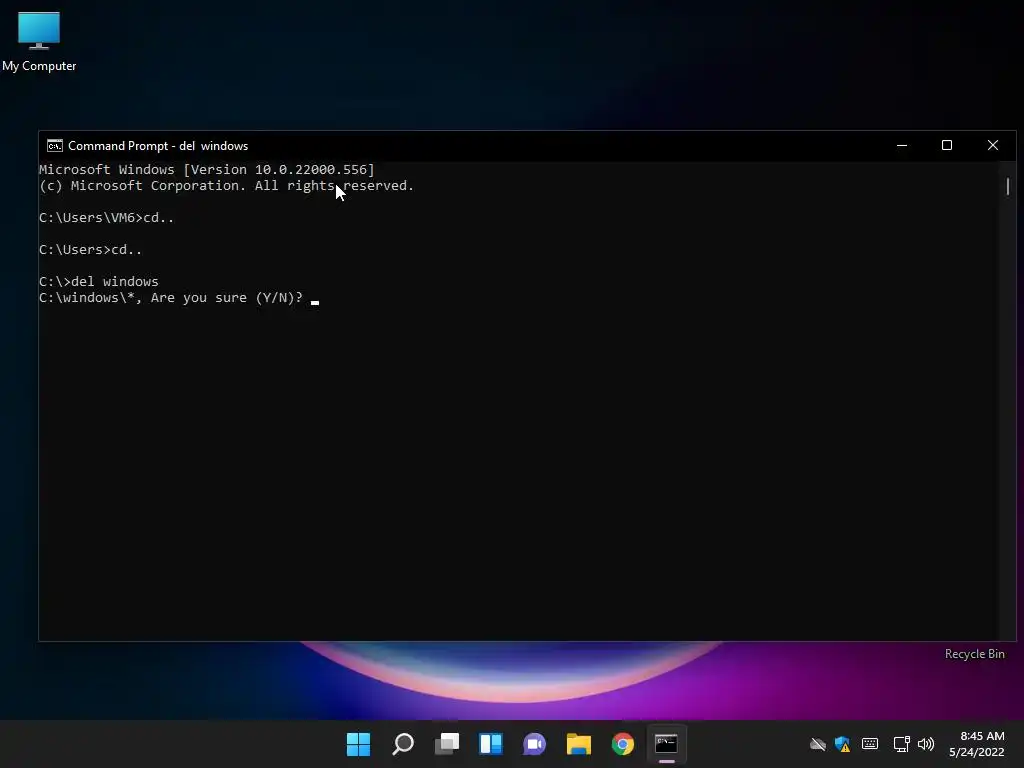Select the Recycle Bin desktop label
Viewport: 1024px width, 768px height.
point(974,654)
